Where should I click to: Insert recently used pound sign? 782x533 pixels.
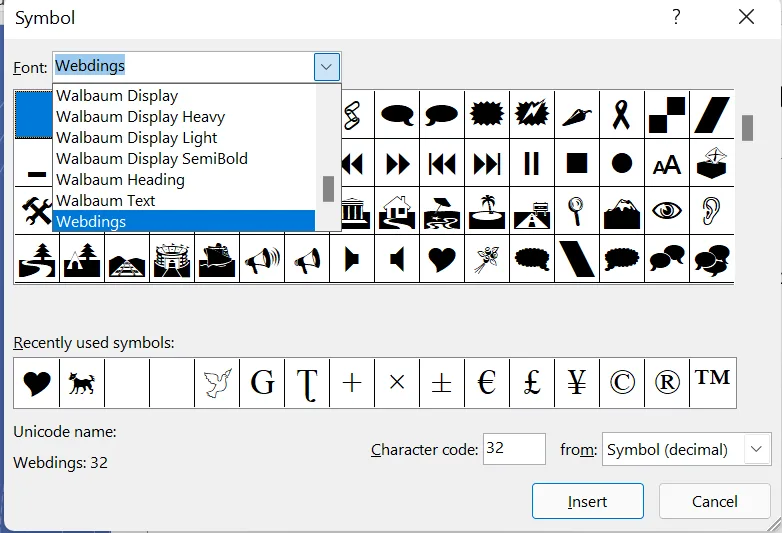coord(532,383)
